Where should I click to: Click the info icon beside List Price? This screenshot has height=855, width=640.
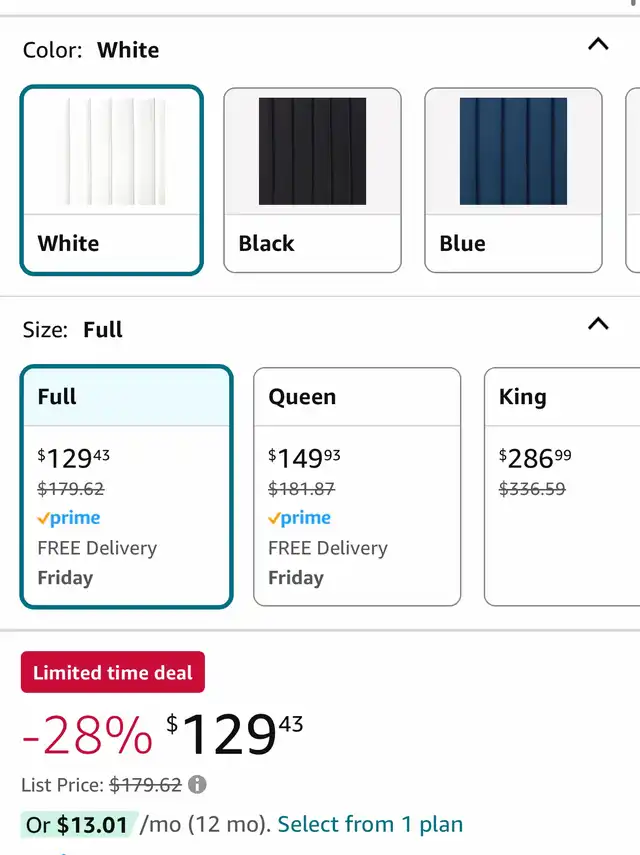point(198,785)
